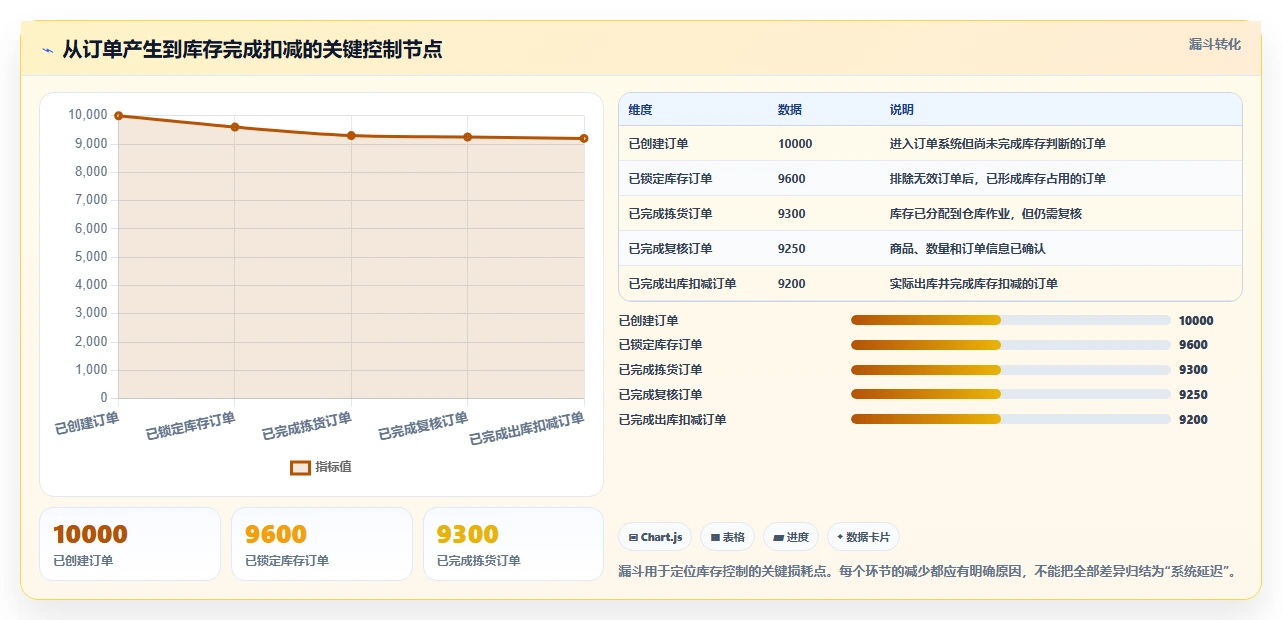Image resolution: width=1282 pixels, height=620 pixels.
Task: Click table cell 已完成出库扣减订单
Action: point(682,284)
